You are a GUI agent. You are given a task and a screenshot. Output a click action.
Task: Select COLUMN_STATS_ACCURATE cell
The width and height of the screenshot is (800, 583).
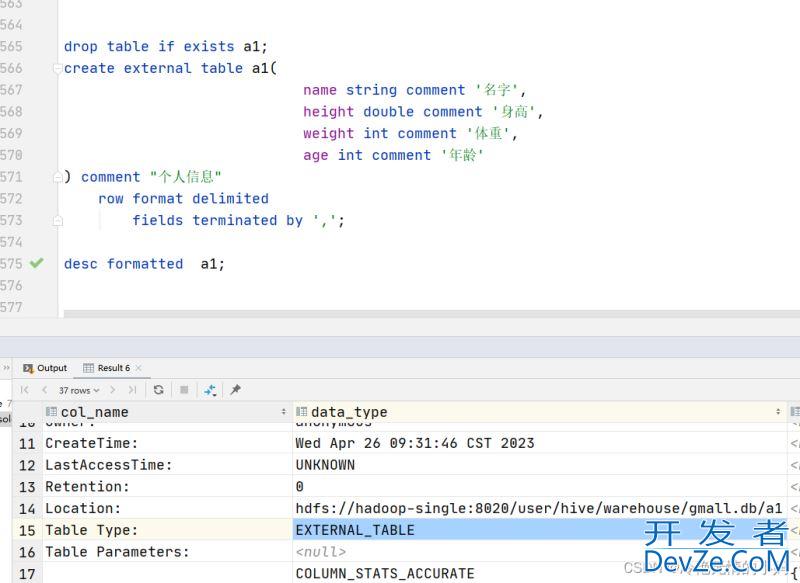point(540,573)
